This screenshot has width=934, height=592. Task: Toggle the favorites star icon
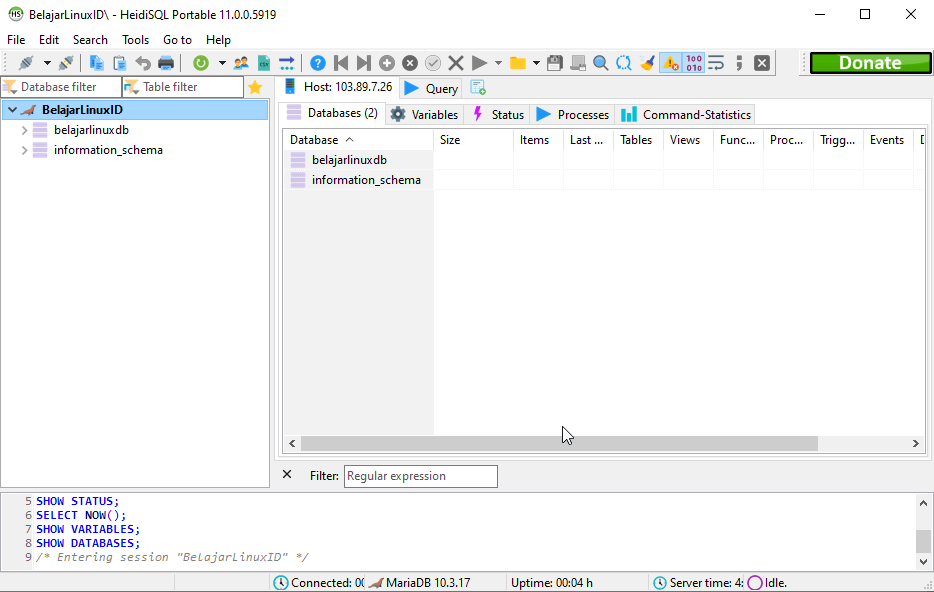256,87
